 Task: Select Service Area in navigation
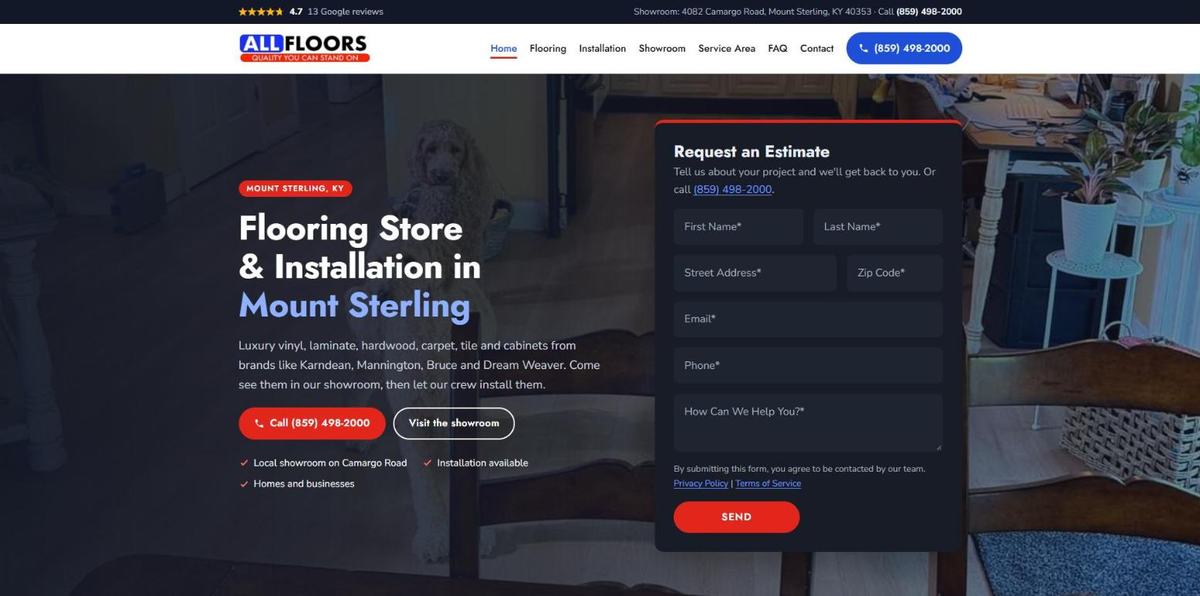727,48
